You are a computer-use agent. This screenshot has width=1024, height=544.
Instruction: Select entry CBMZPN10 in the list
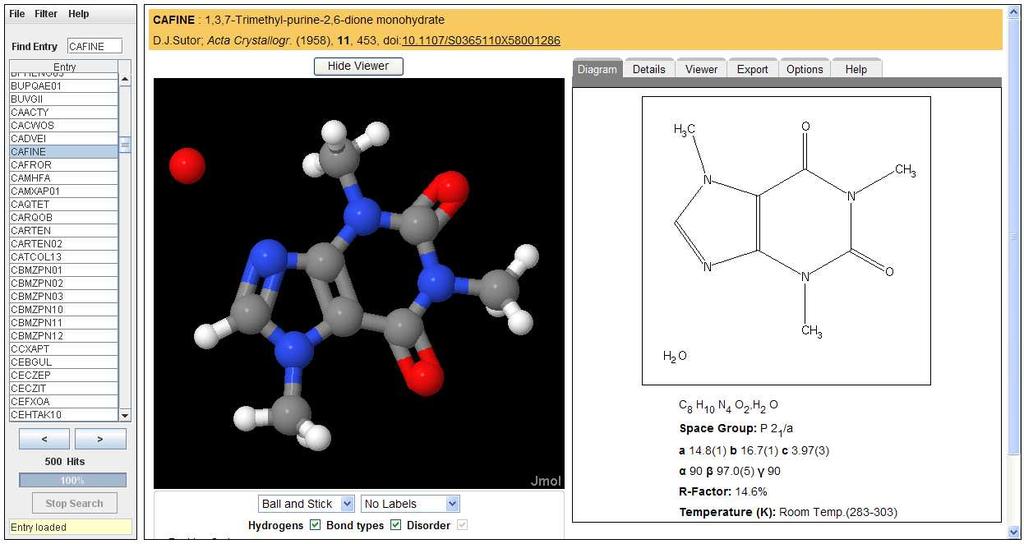point(63,309)
